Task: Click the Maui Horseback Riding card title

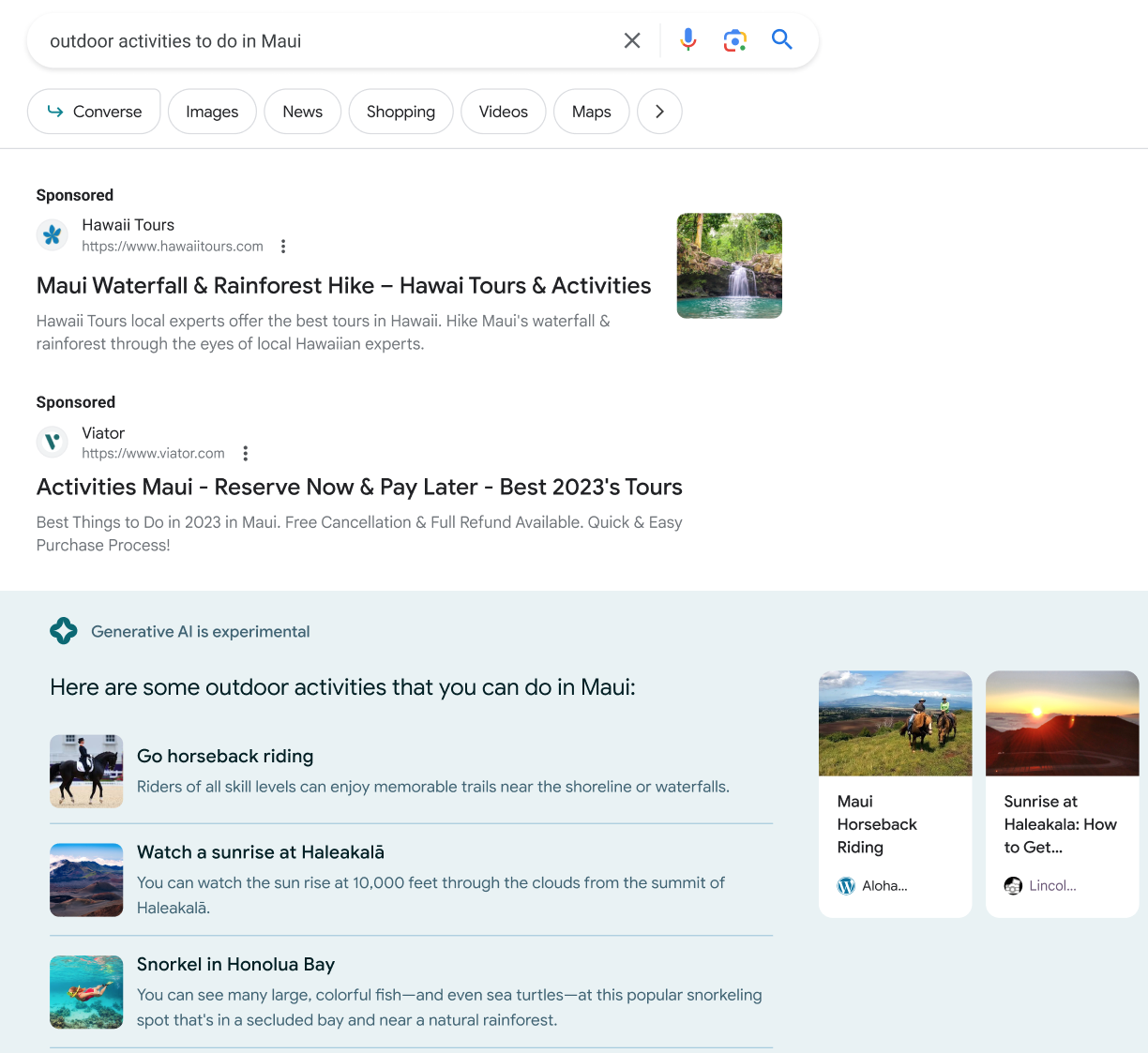Action: point(877,824)
